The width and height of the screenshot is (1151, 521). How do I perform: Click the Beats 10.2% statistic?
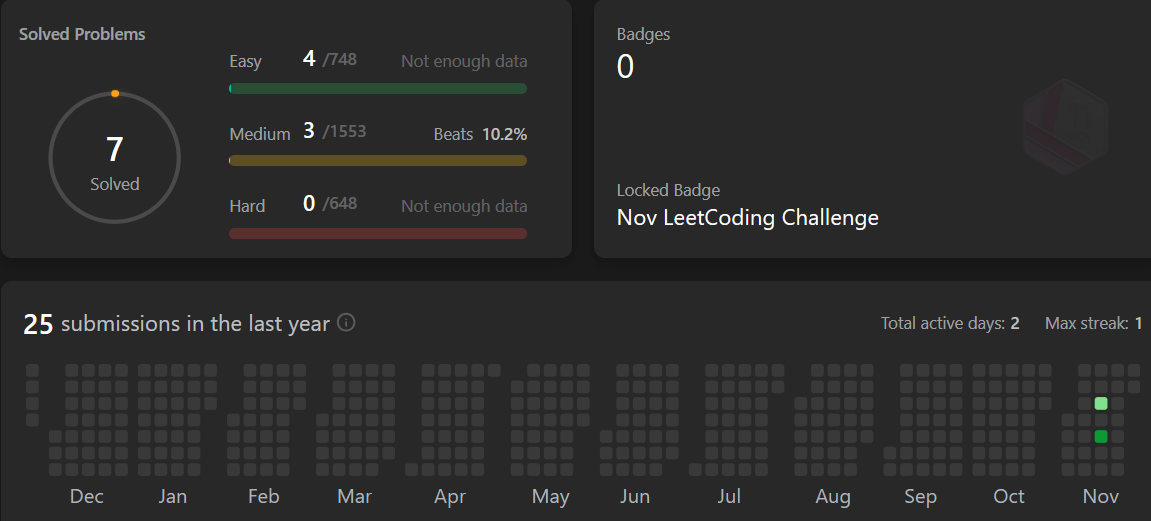click(x=480, y=134)
